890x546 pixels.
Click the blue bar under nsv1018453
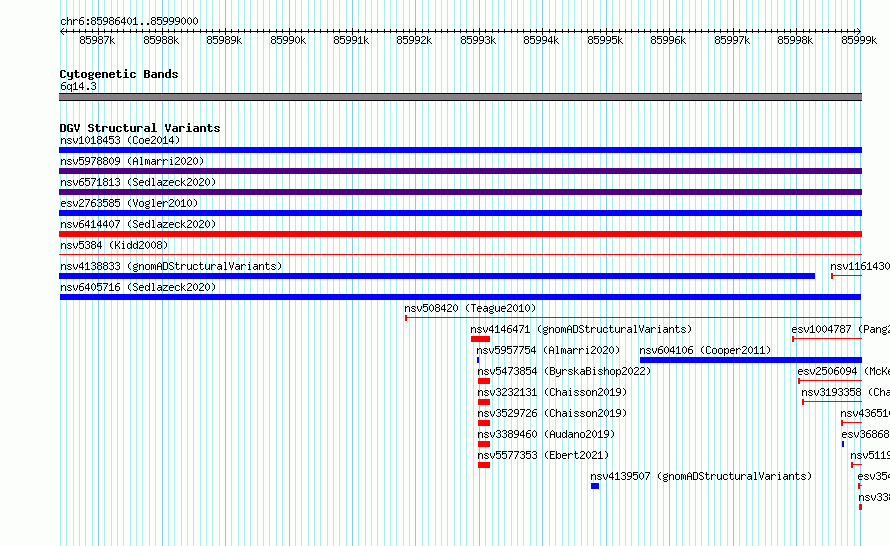pos(460,150)
